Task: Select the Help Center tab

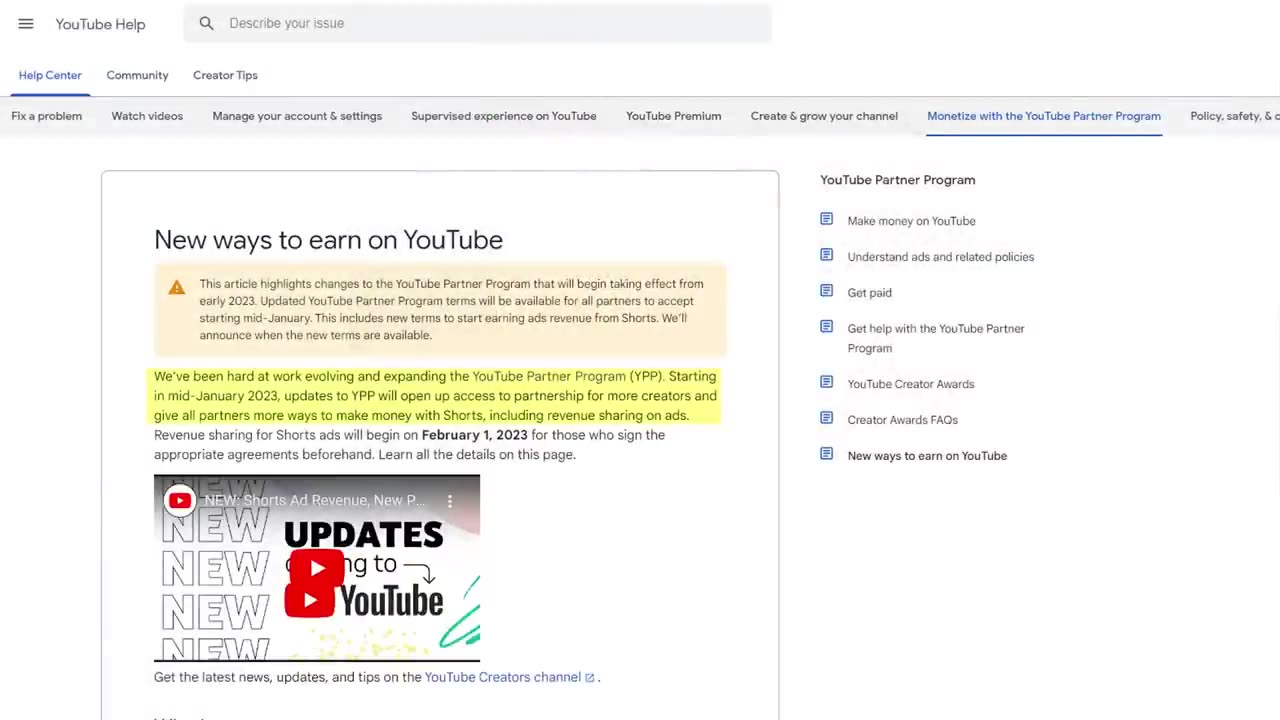Action: coord(50,75)
